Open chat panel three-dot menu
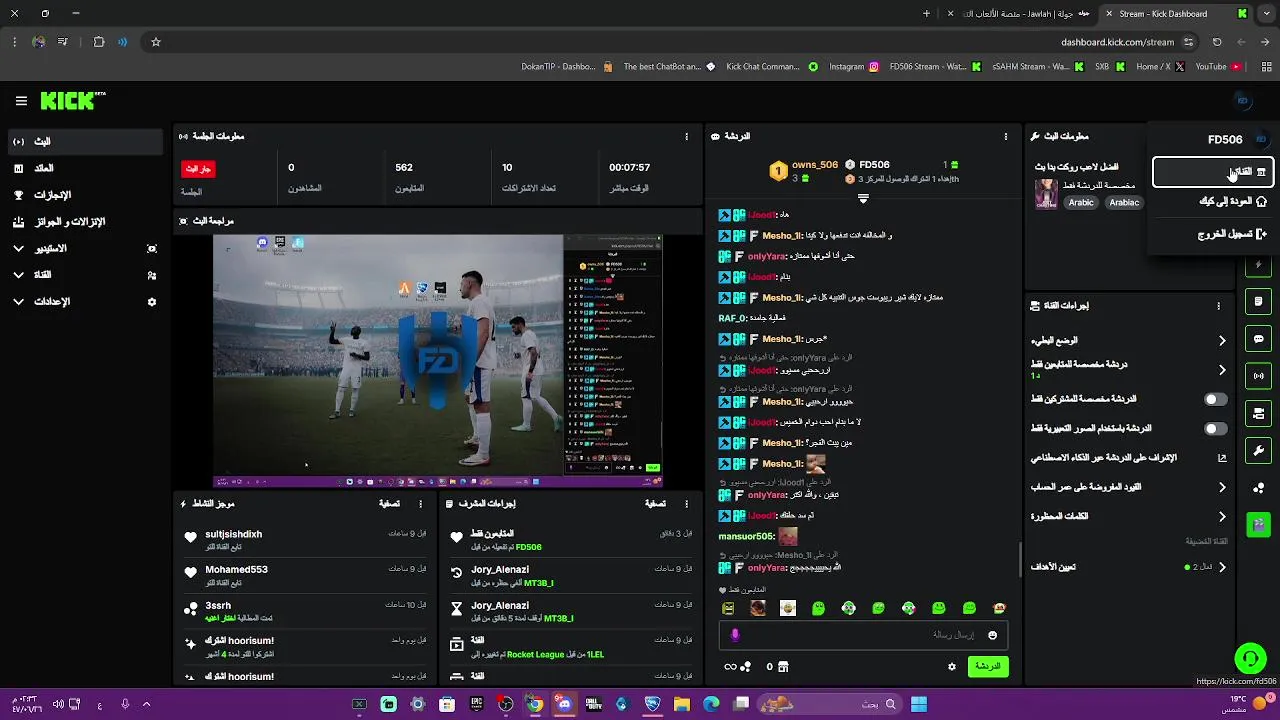 [1006, 136]
